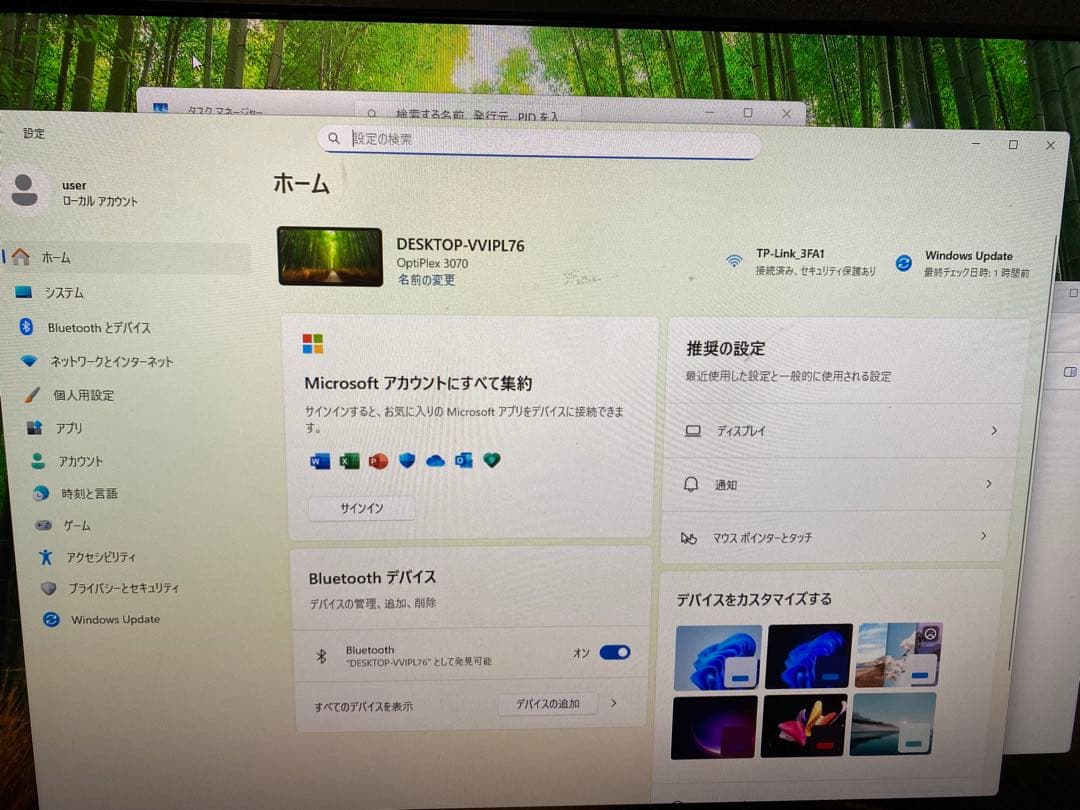Click the Wi-Fi icon beside TP-Link_3FA1

[734, 261]
